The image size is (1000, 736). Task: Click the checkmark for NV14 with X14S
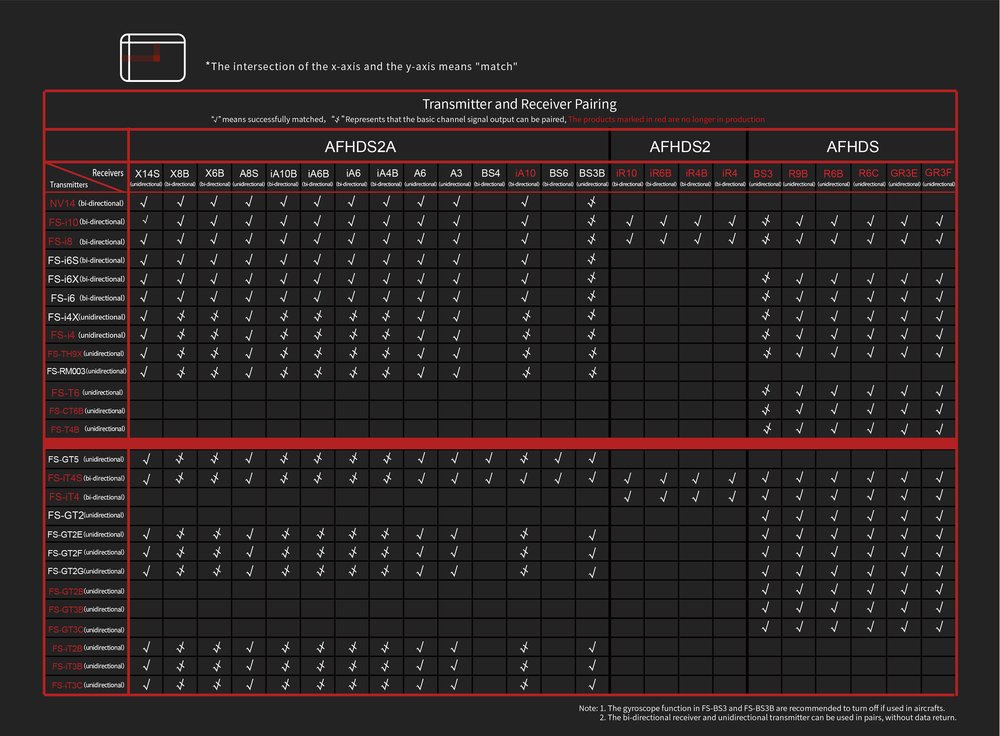point(144,202)
